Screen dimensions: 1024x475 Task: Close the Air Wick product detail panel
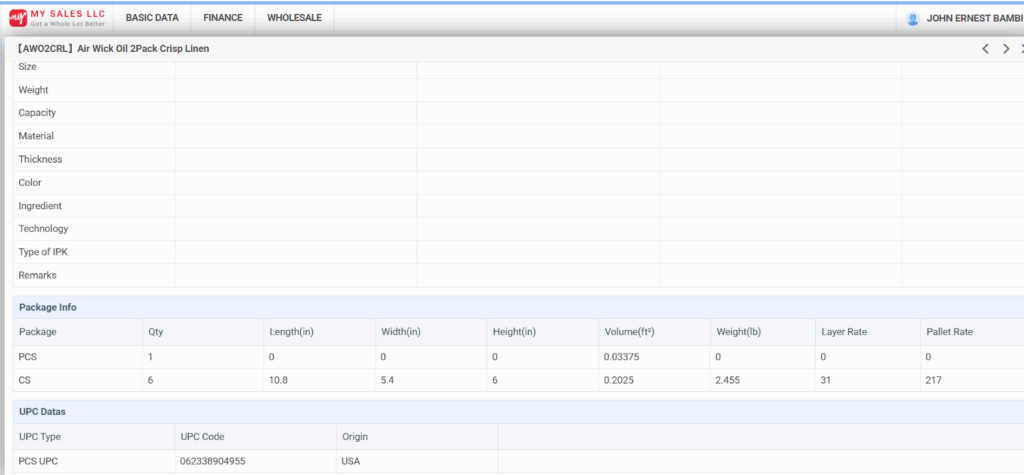1021,48
